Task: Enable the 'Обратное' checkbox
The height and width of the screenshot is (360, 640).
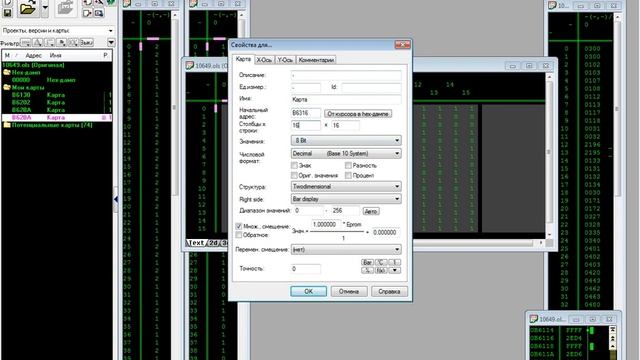Action: (x=239, y=235)
